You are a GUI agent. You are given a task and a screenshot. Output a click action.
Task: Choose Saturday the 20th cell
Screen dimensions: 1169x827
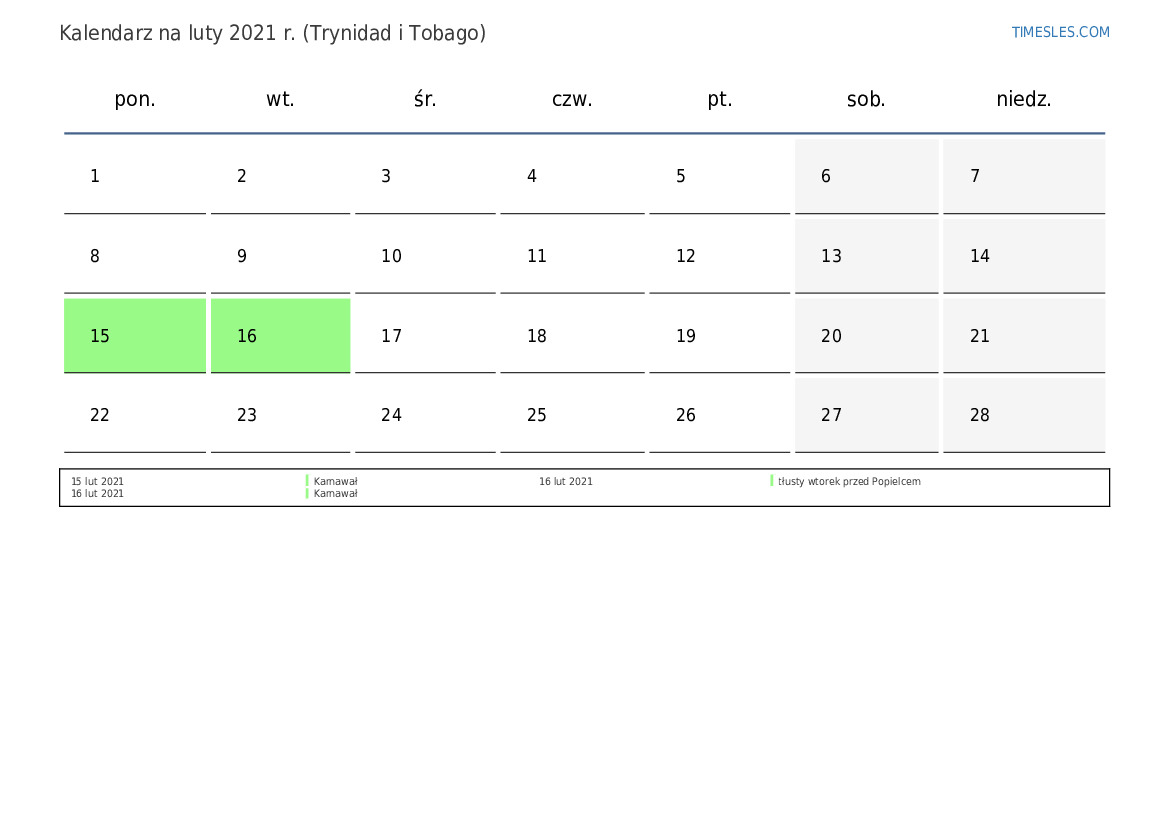click(867, 336)
